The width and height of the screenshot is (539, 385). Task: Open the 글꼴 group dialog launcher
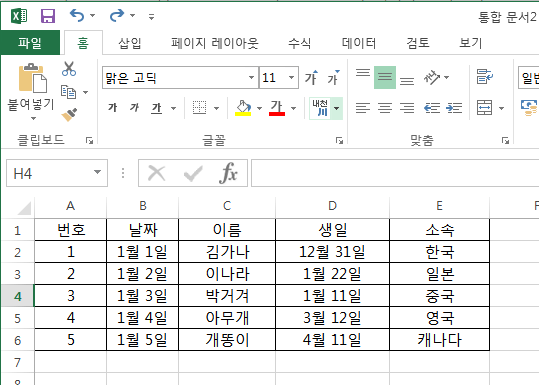[x=339, y=140]
